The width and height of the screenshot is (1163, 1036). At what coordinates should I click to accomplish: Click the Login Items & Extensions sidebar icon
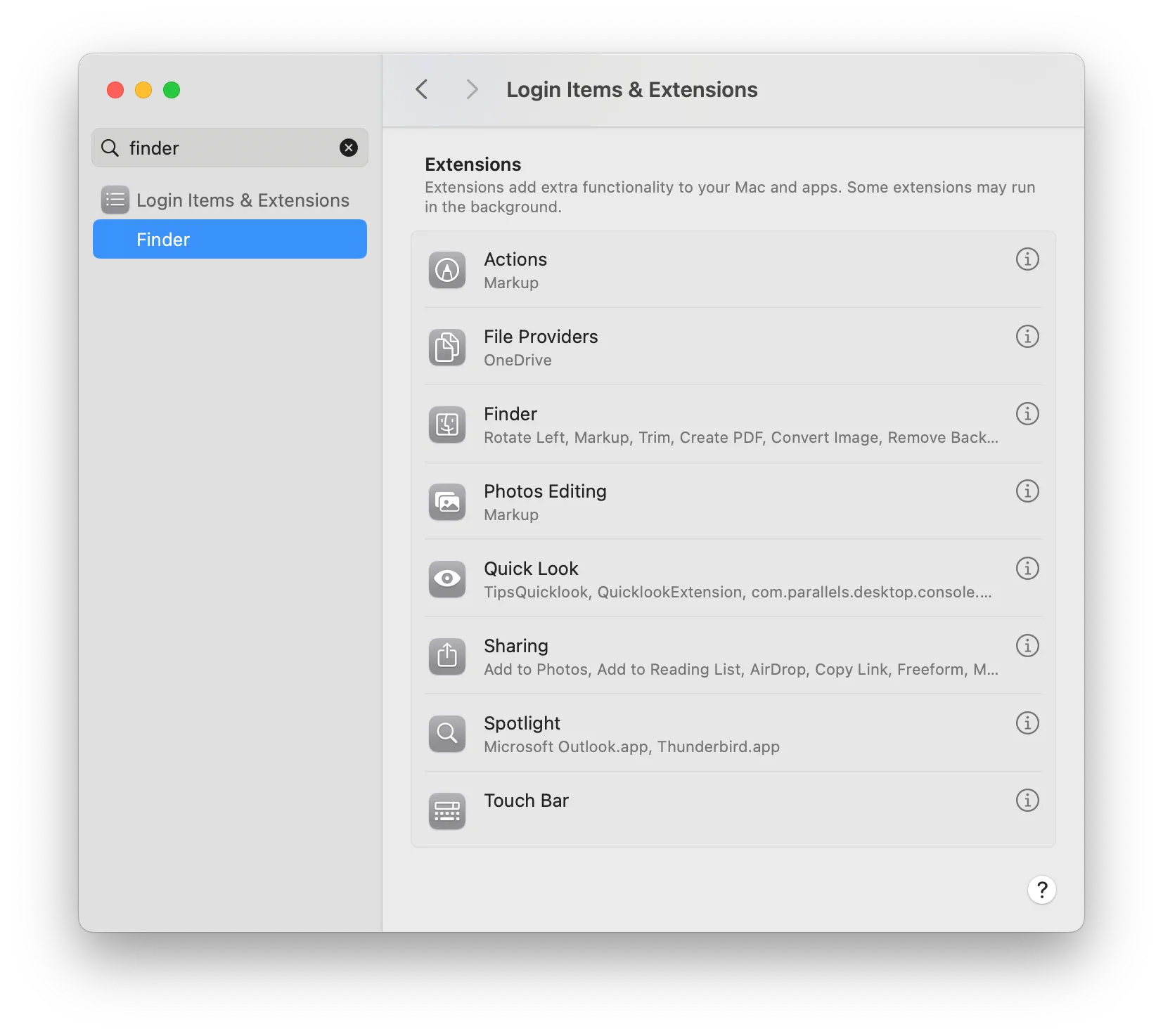[115, 200]
